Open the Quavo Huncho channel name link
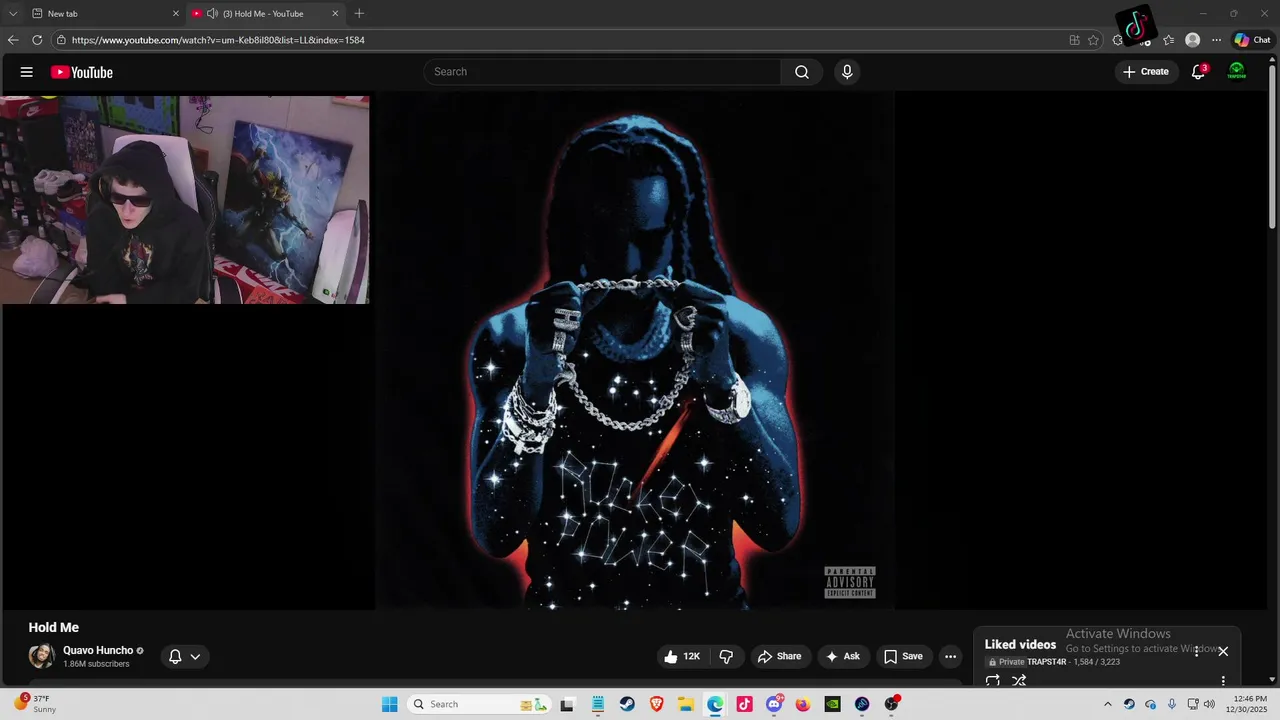The width and height of the screenshot is (1280, 720). (98, 650)
